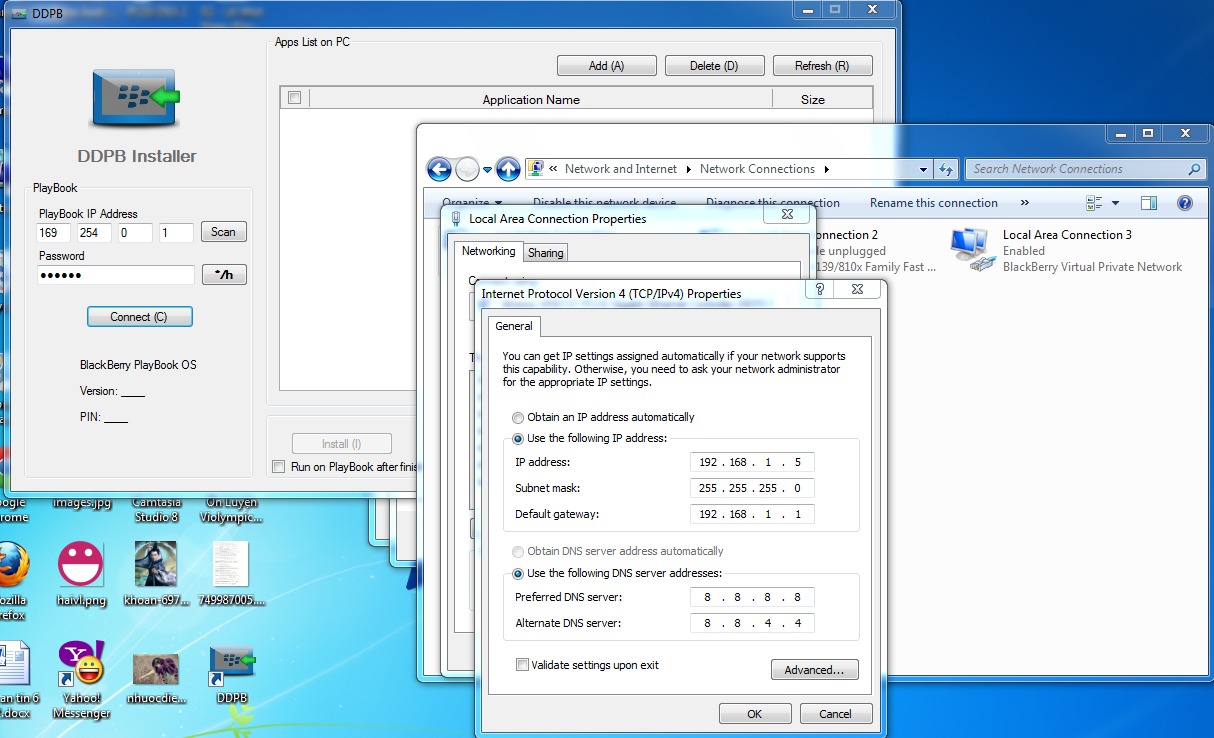Image resolution: width=1214 pixels, height=738 pixels.
Task: Tick the select-all checkbox in apps list
Action: pos(294,98)
